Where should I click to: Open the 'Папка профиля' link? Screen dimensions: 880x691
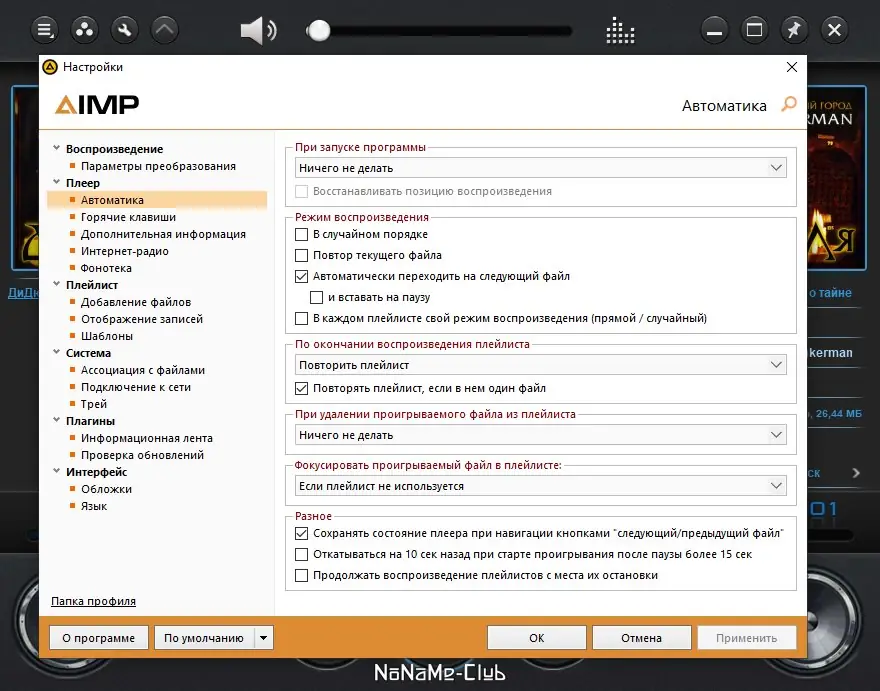[95, 601]
